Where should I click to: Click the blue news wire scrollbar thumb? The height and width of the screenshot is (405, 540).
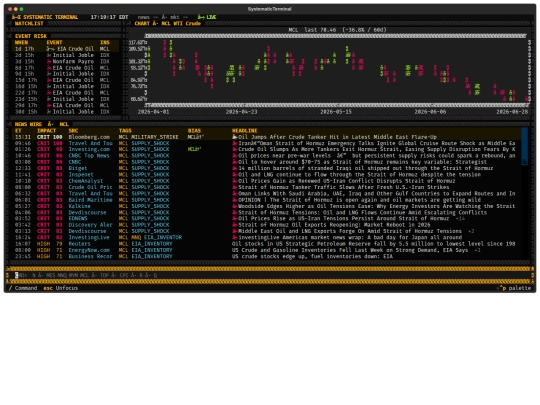[525, 146]
